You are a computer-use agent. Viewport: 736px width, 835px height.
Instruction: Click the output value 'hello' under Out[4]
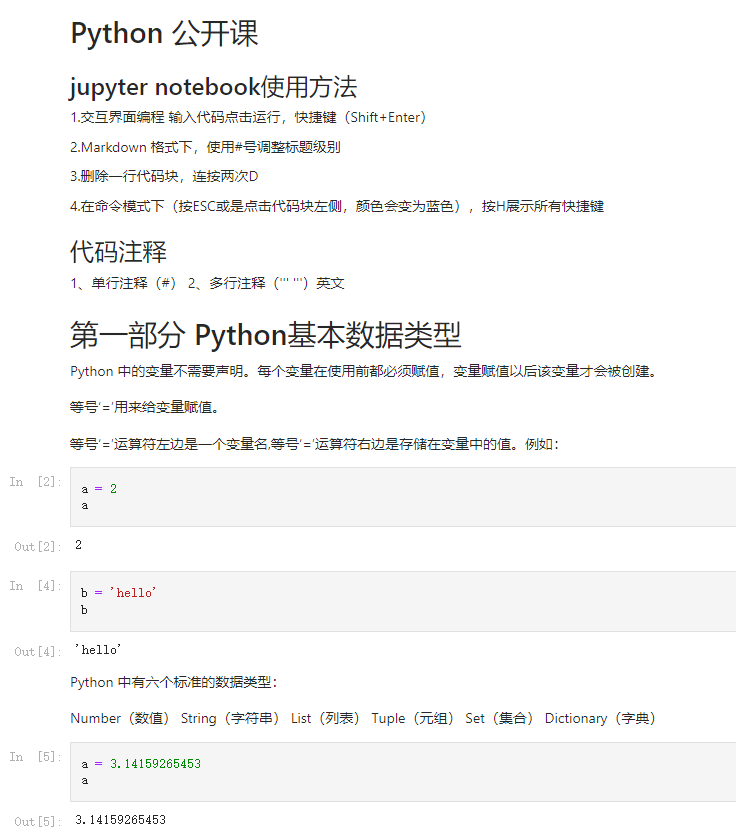coord(98,650)
